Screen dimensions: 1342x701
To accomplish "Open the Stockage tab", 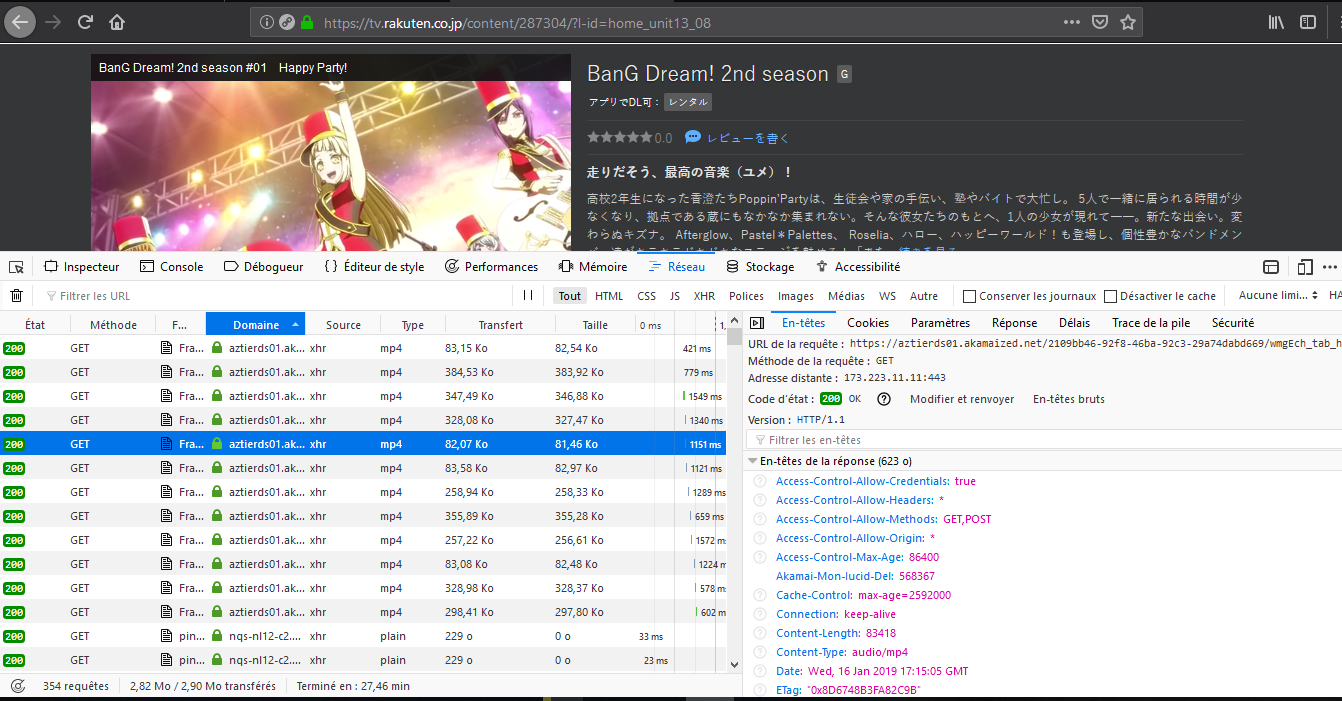I will coord(760,267).
